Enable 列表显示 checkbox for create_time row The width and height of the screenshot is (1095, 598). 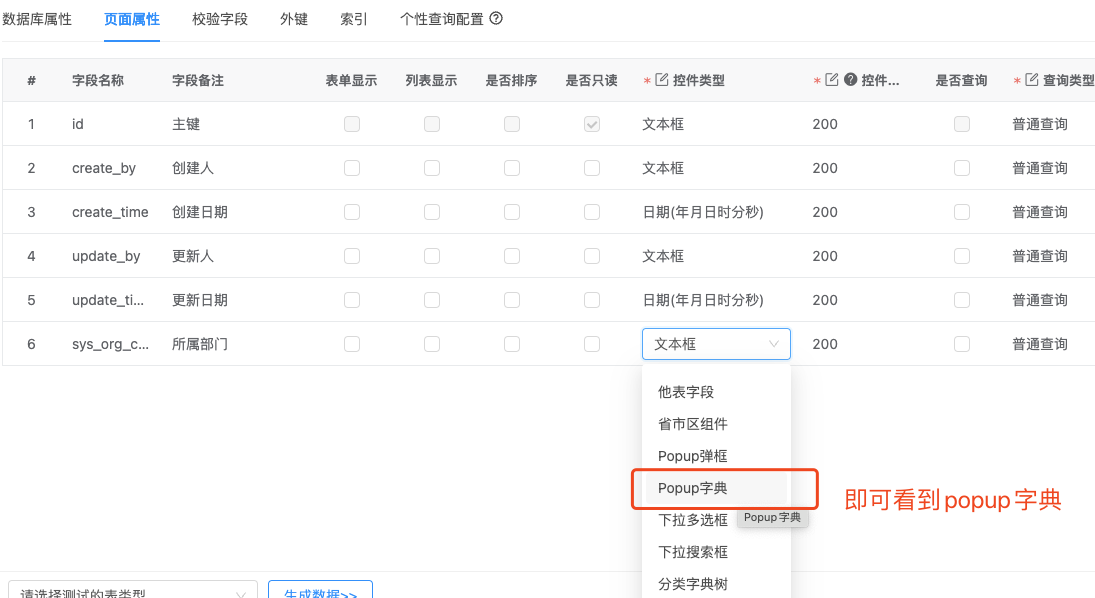point(432,212)
